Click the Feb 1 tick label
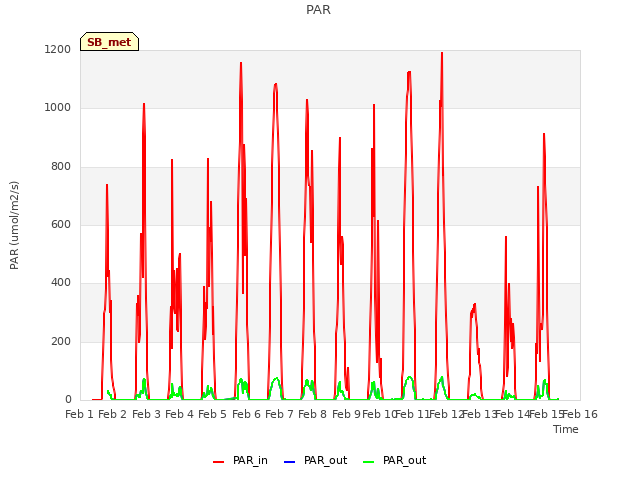 [80, 414]
